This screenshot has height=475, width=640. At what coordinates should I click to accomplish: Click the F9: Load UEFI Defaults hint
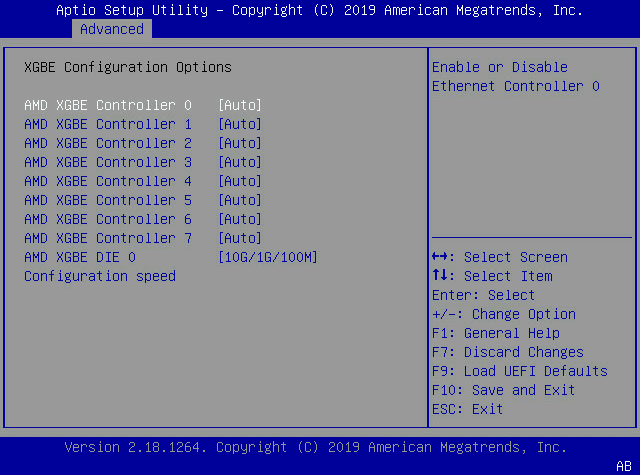(520, 371)
